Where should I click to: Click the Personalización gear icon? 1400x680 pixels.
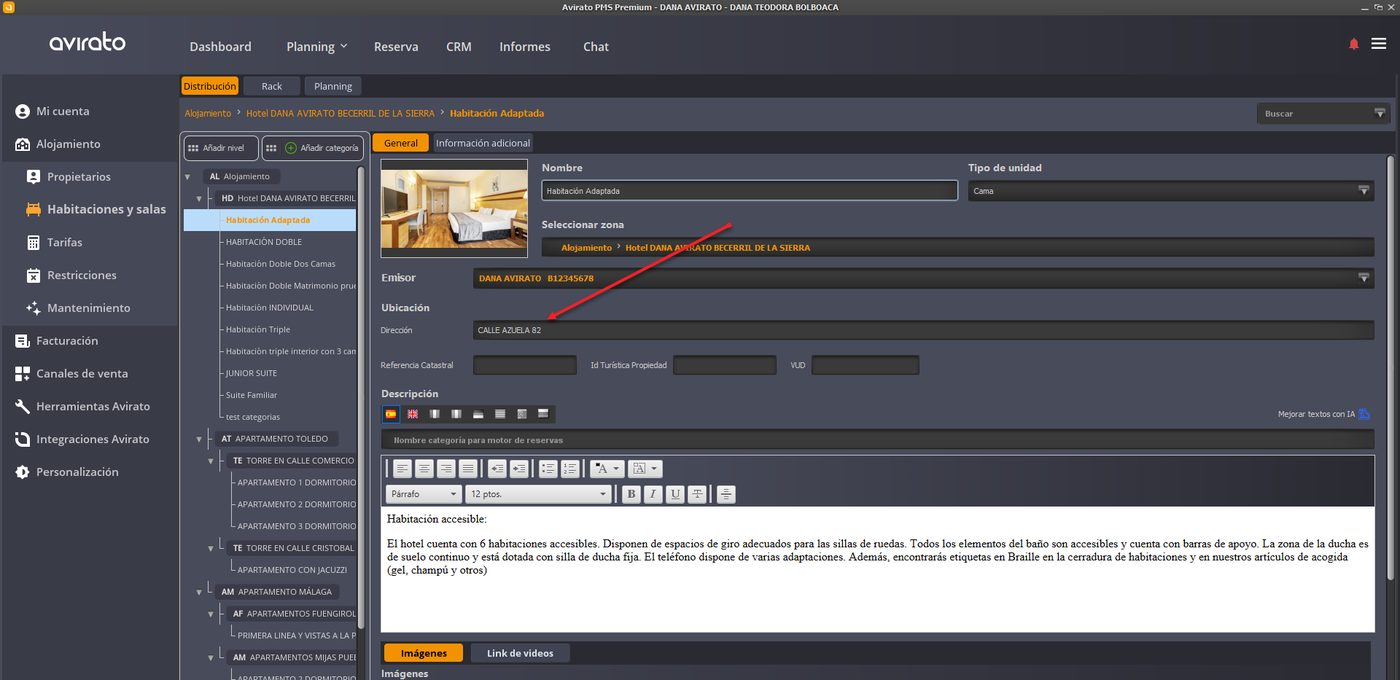22,472
